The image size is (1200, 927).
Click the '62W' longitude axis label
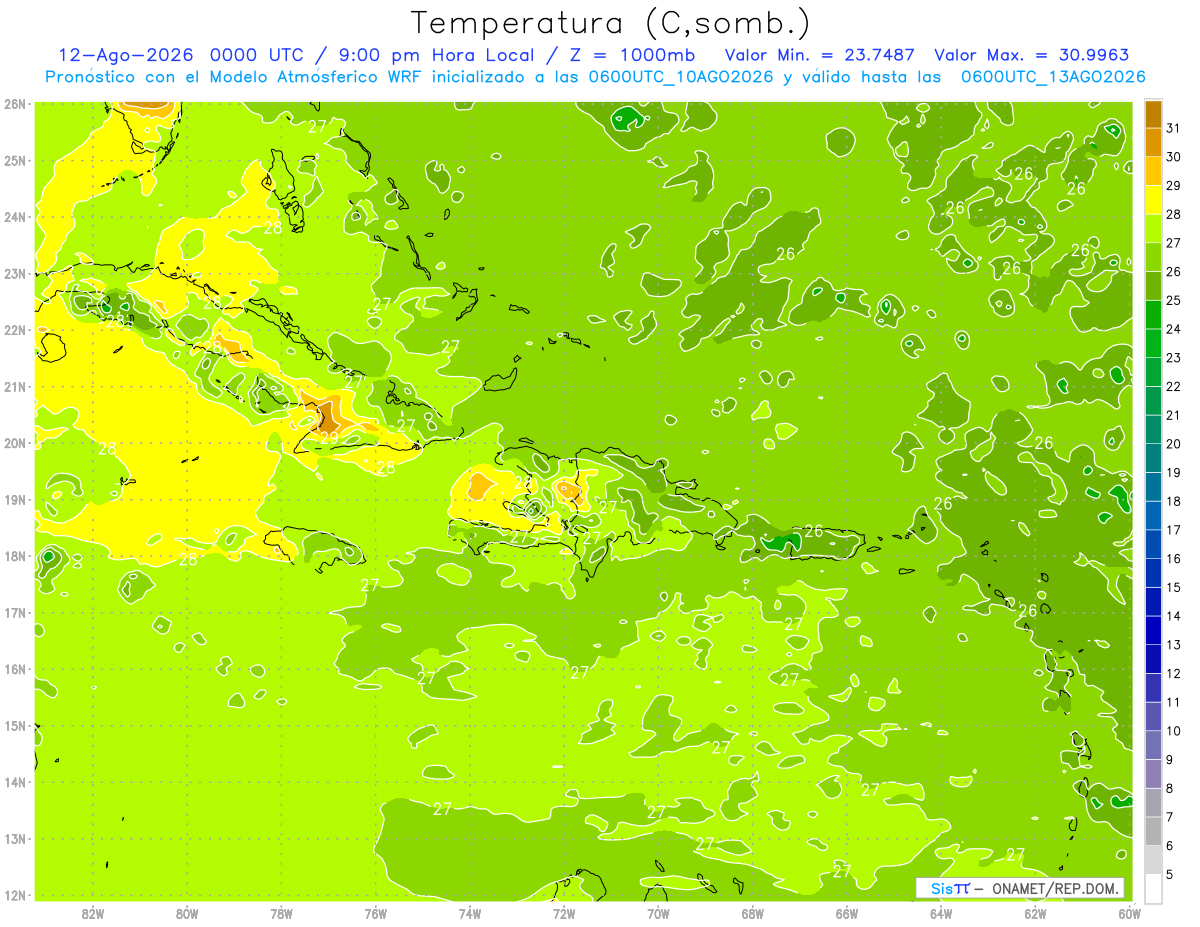click(1035, 913)
